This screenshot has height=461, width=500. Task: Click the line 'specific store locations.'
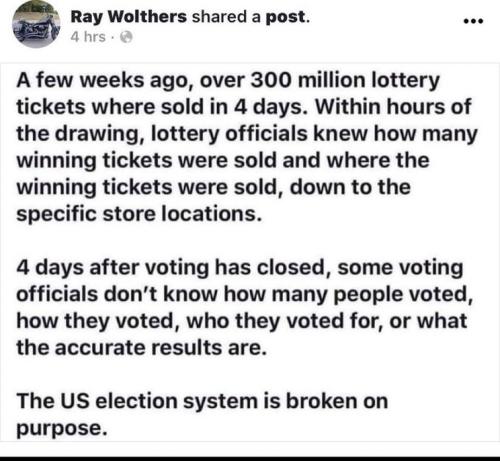(x=139, y=214)
